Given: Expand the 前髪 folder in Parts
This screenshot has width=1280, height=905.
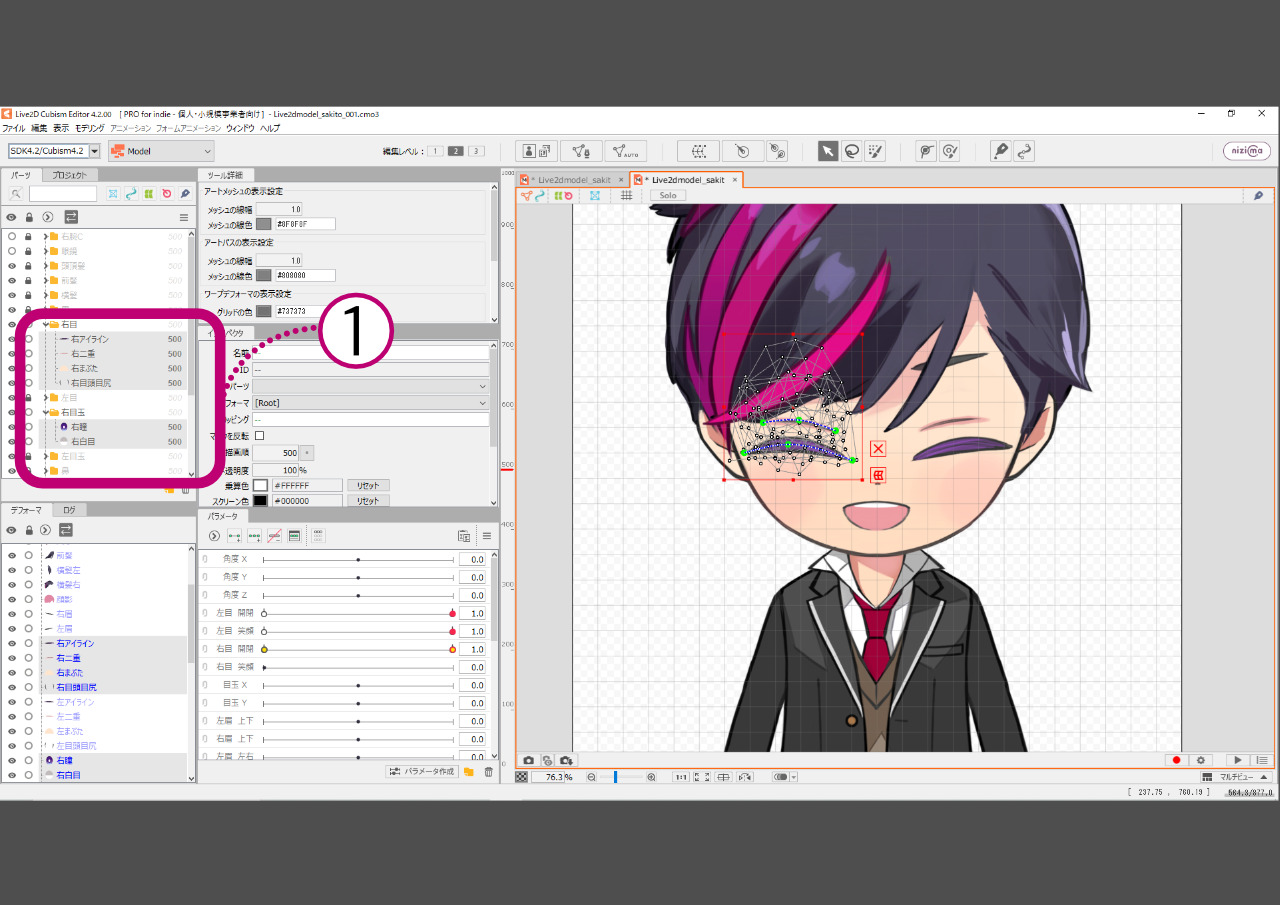Looking at the screenshot, I should (45, 281).
